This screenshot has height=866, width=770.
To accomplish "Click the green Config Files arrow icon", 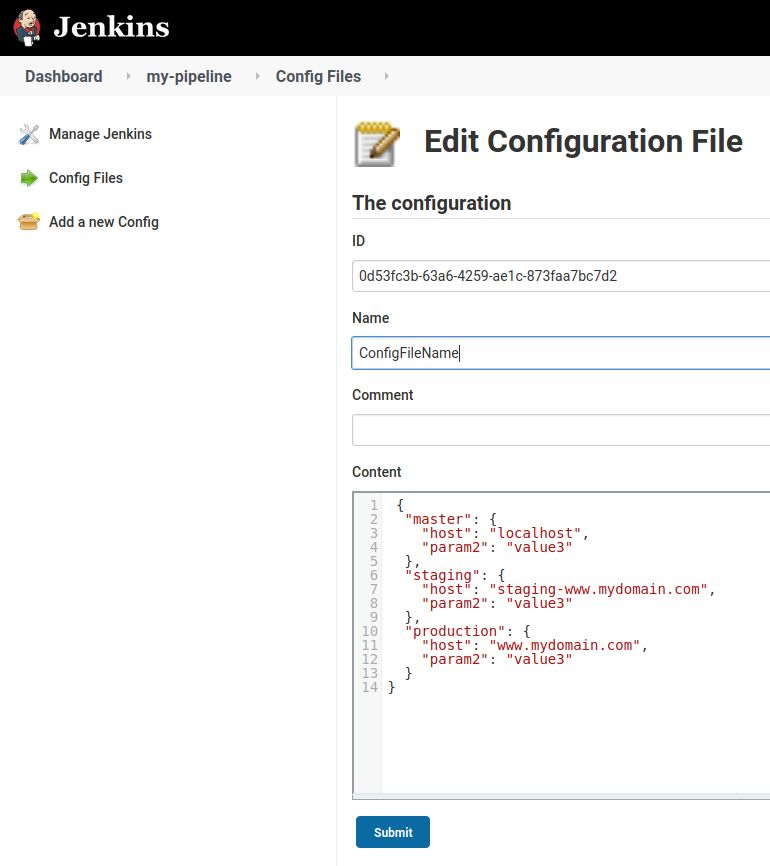I will pyautogui.click(x=29, y=178).
